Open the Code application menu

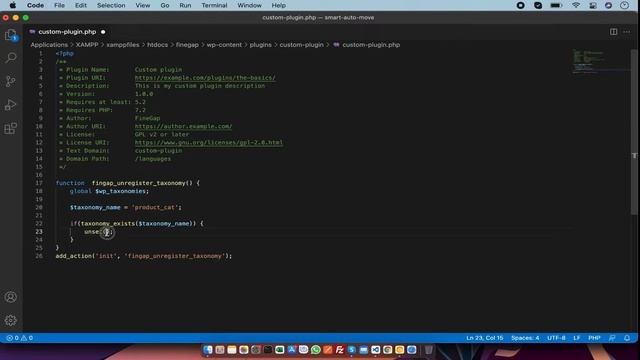click(x=36, y=5)
